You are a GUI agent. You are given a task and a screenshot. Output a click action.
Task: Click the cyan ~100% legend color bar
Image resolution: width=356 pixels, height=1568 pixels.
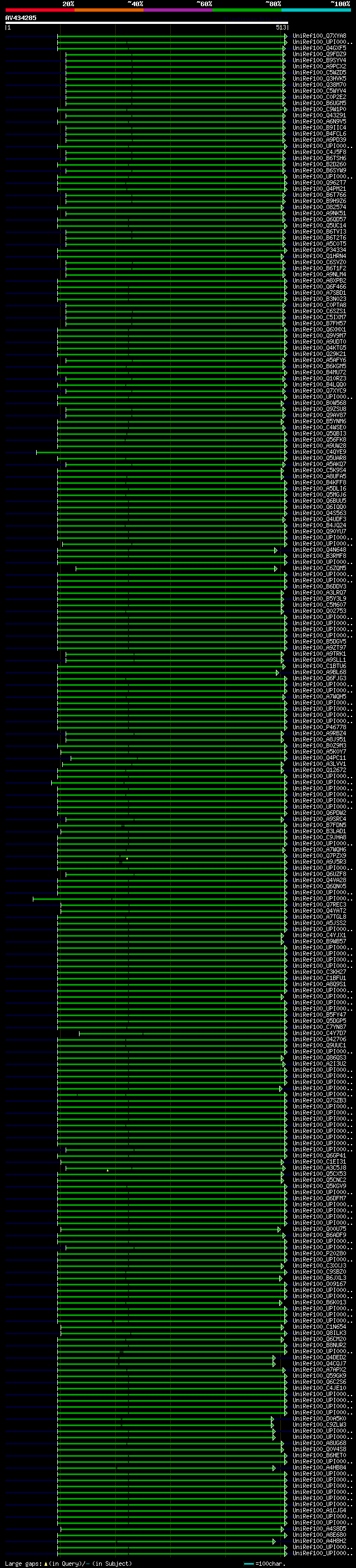316,10
